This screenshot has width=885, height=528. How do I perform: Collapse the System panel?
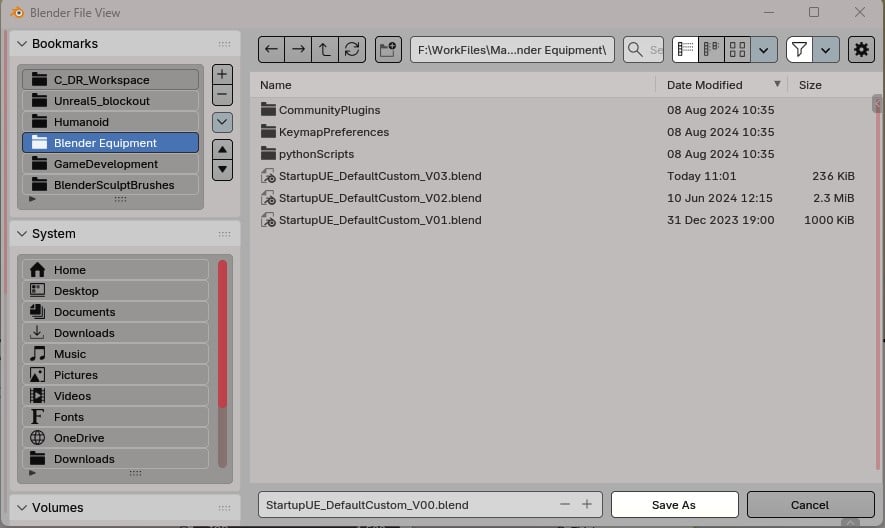tap(22, 234)
